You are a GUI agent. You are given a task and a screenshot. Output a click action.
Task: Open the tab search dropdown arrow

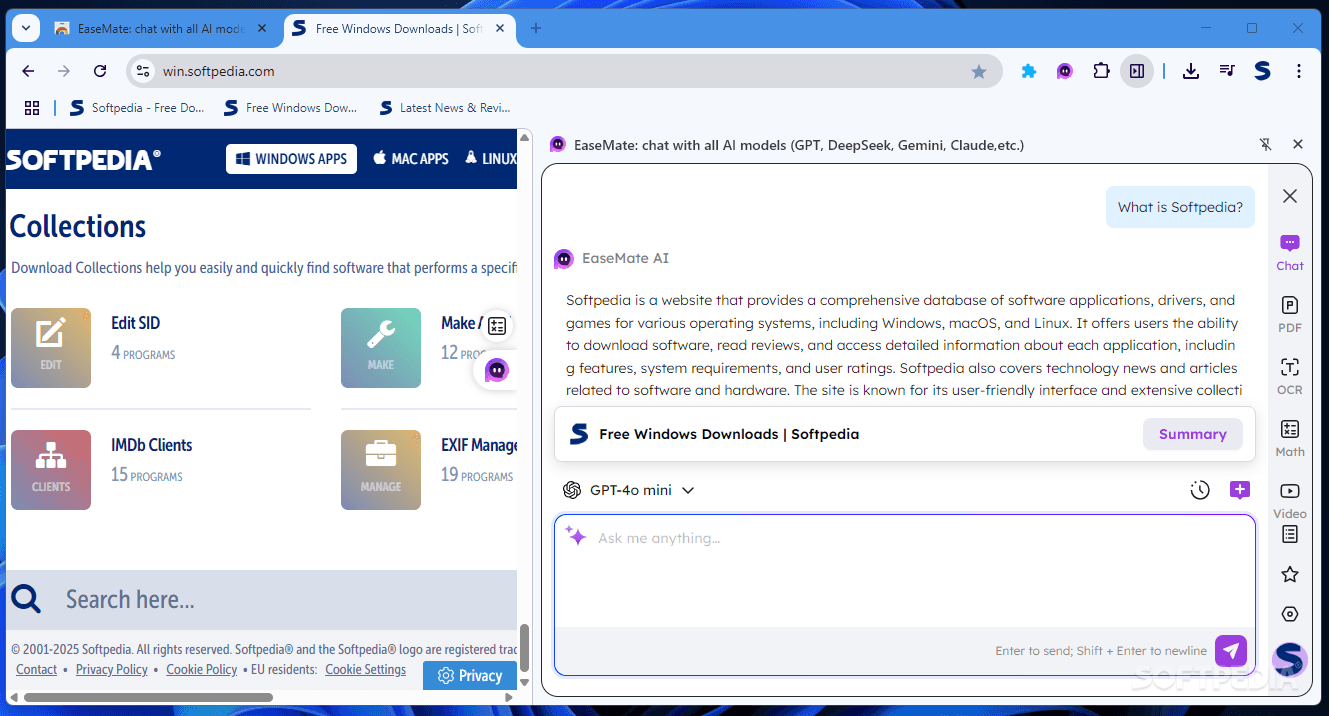[25, 28]
